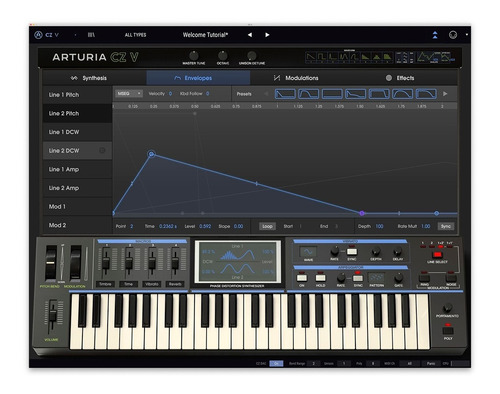This screenshot has height=394, width=500.
Task: Choose the sixth envelope preset shape
Action: [403, 94]
